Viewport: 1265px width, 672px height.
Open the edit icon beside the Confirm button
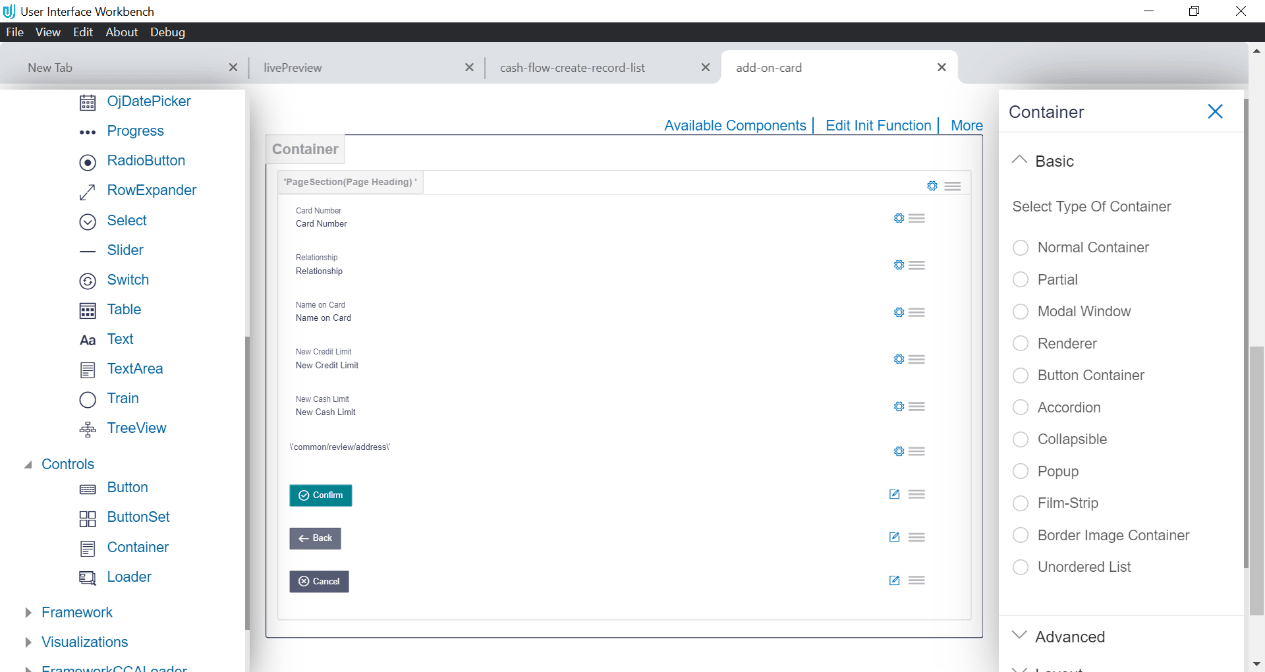click(x=893, y=493)
